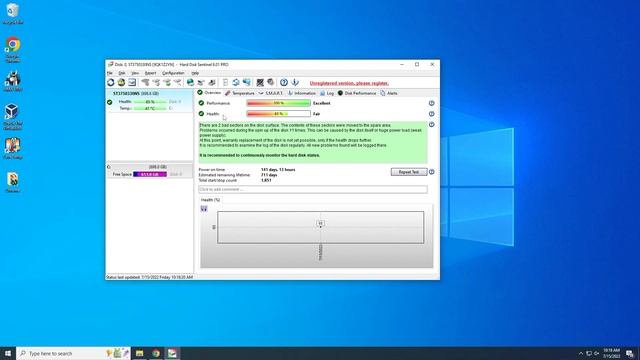The width and height of the screenshot is (640, 360).
Task: Open the File menu
Action: [x=110, y=73]
